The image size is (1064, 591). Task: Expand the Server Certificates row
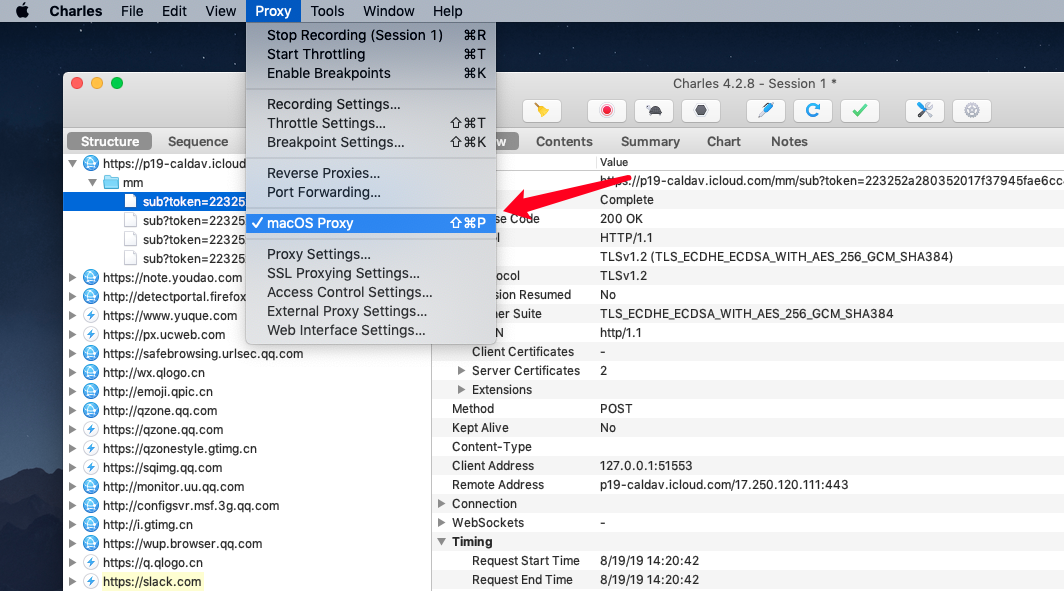[x=461, y=370]
